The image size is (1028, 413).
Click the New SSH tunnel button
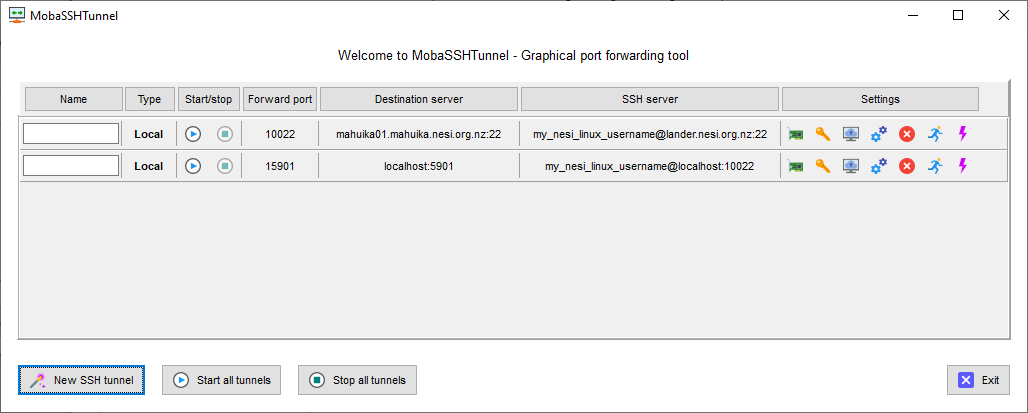(x=81, y=380)
